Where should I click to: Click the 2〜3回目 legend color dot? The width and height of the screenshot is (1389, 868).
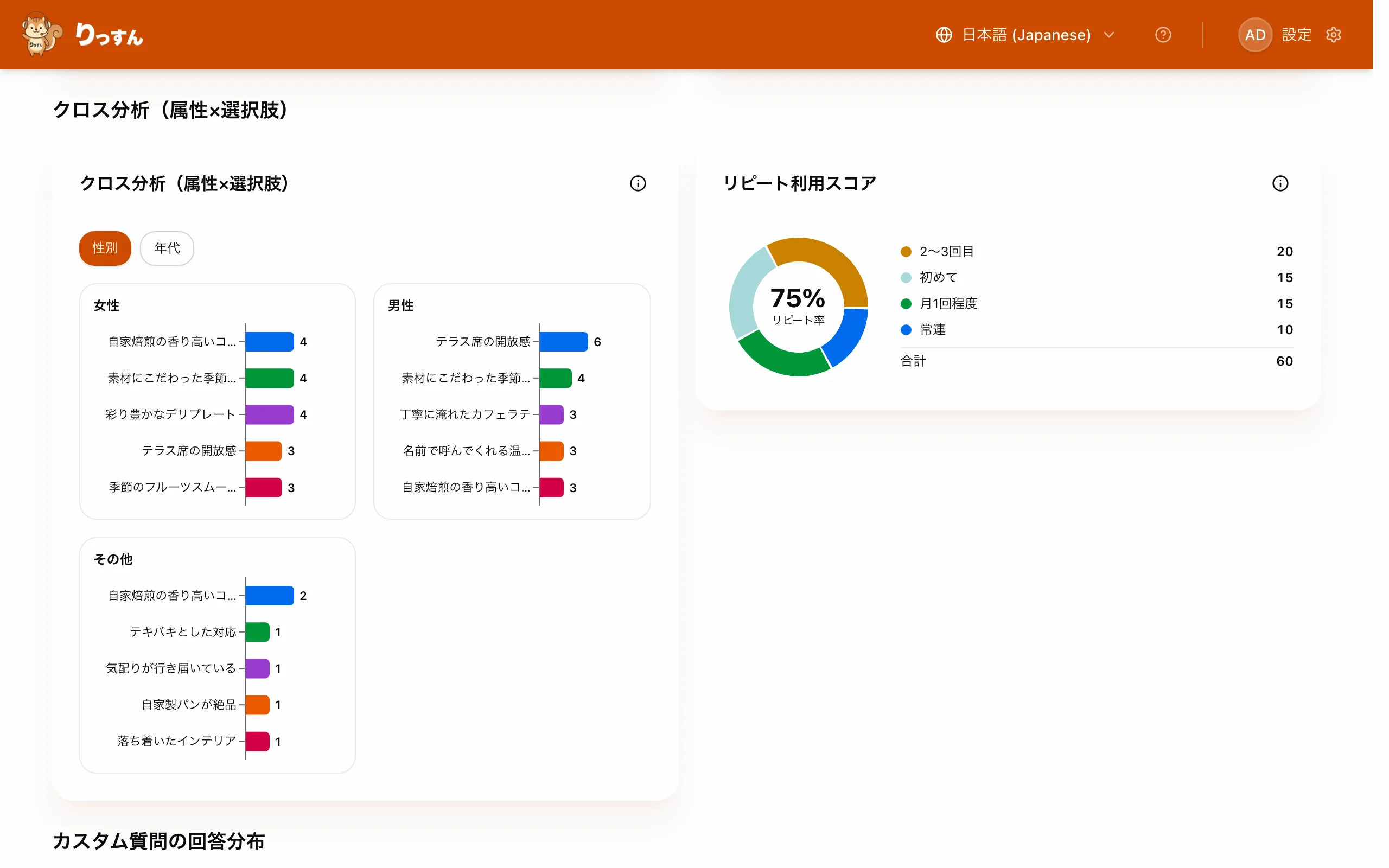(906, 251)
